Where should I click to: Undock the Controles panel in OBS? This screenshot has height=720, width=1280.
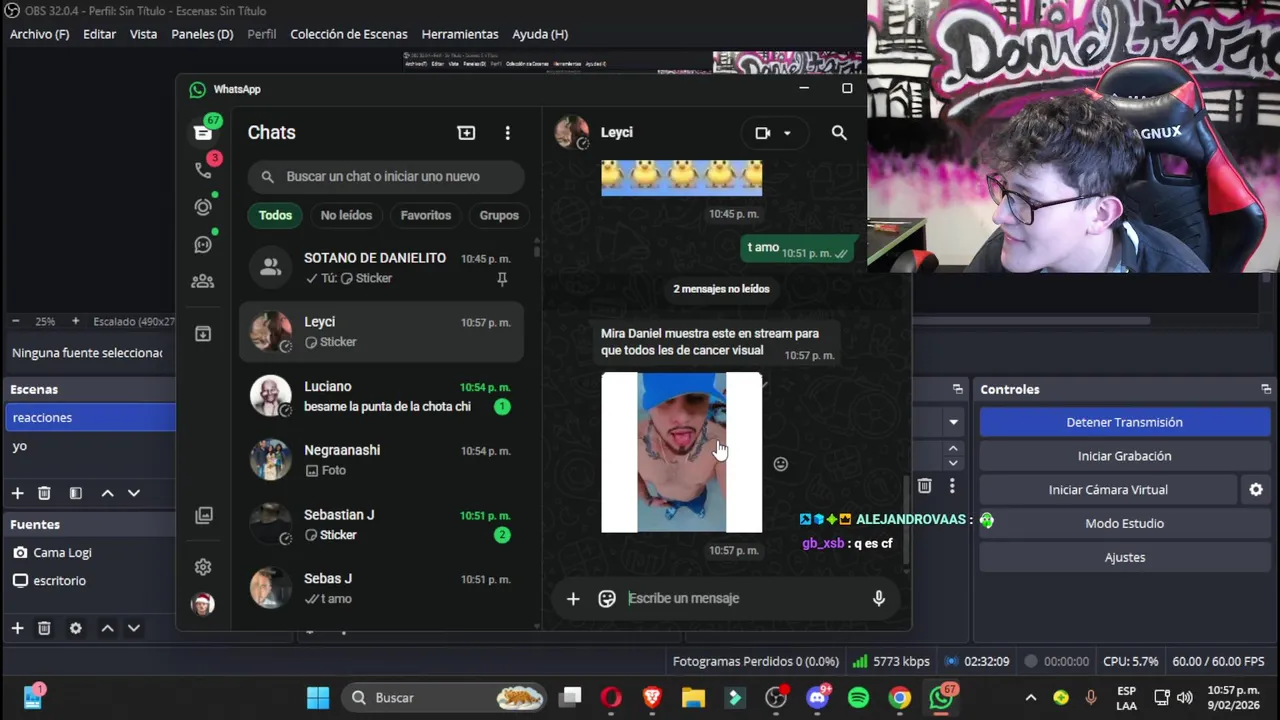1266,389
